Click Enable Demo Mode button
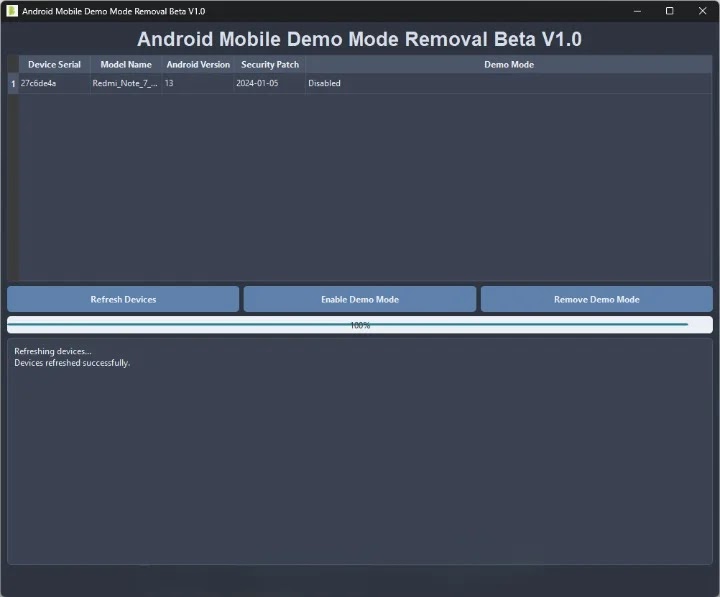Image resolution: width=720 pixels, height=597 pixels. click(x=360, y=299)
